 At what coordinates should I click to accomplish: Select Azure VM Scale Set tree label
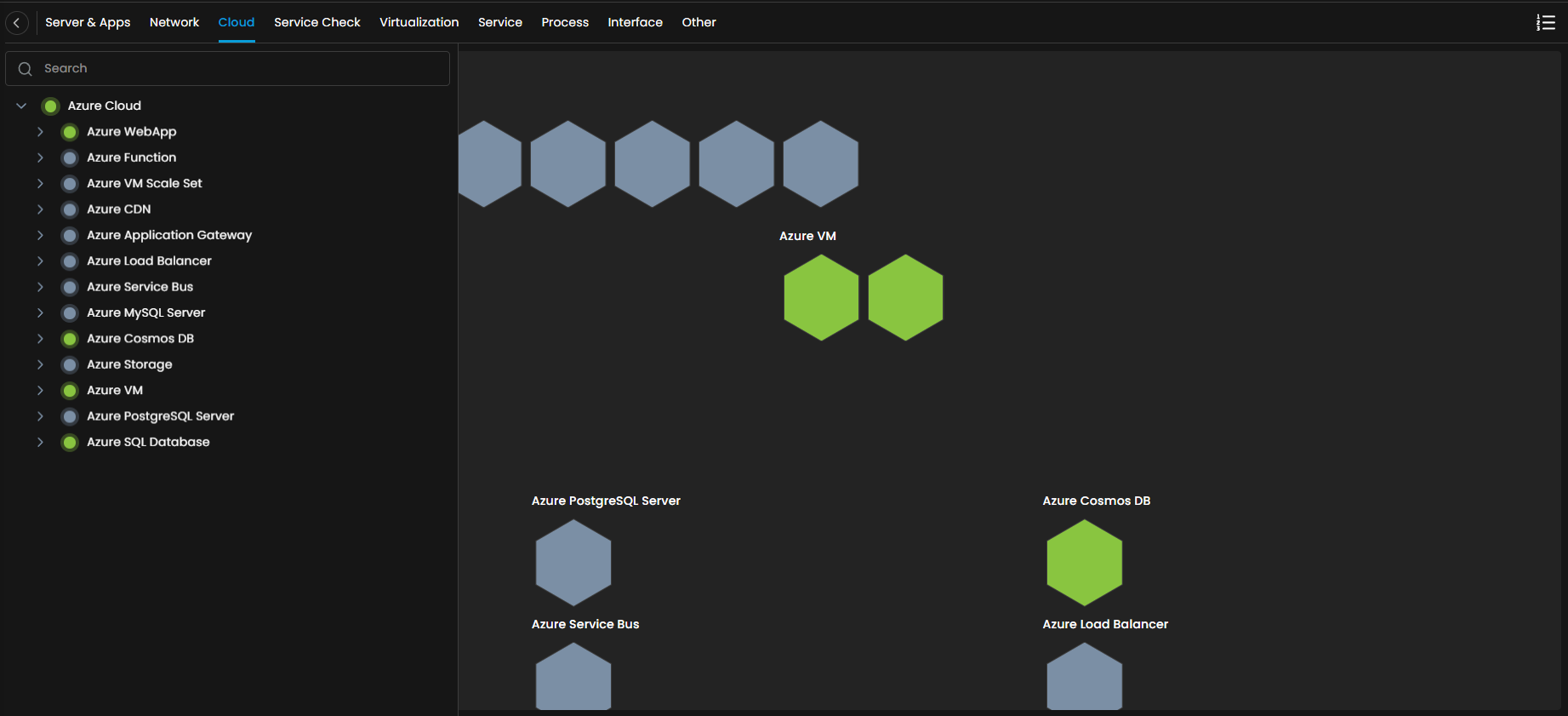pos(145,184)
